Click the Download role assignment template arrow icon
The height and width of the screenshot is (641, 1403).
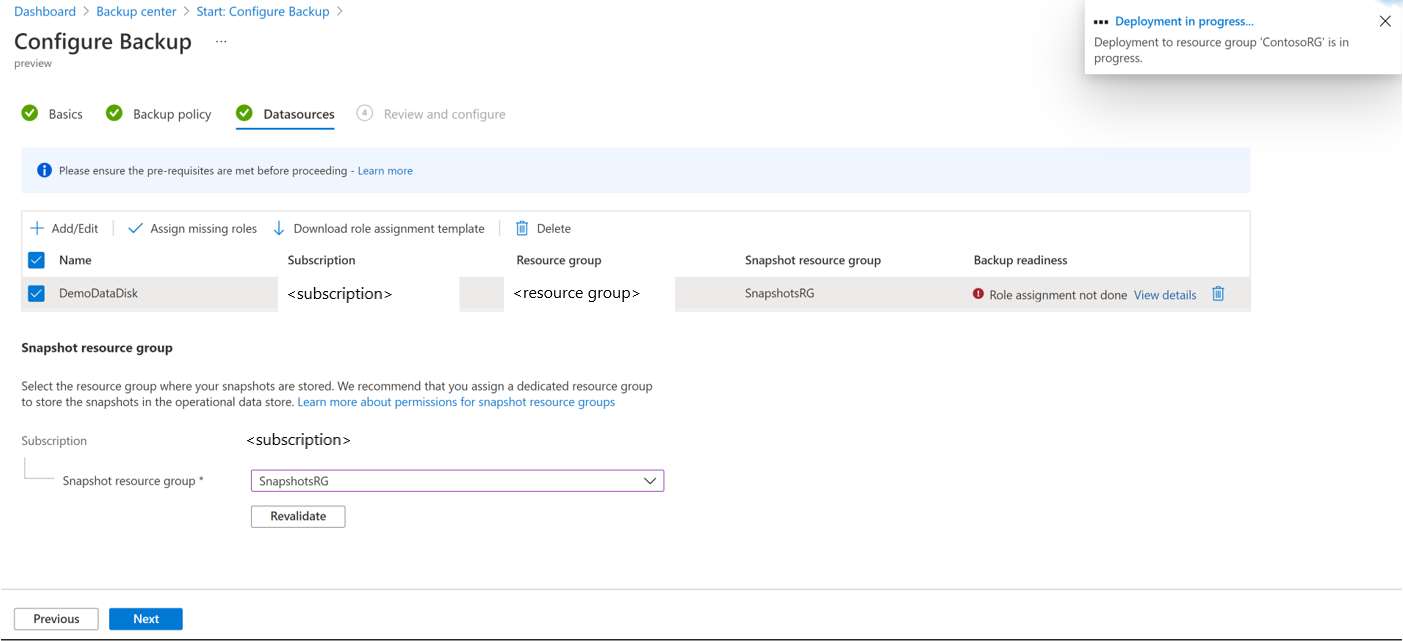[x=279, y=229]
